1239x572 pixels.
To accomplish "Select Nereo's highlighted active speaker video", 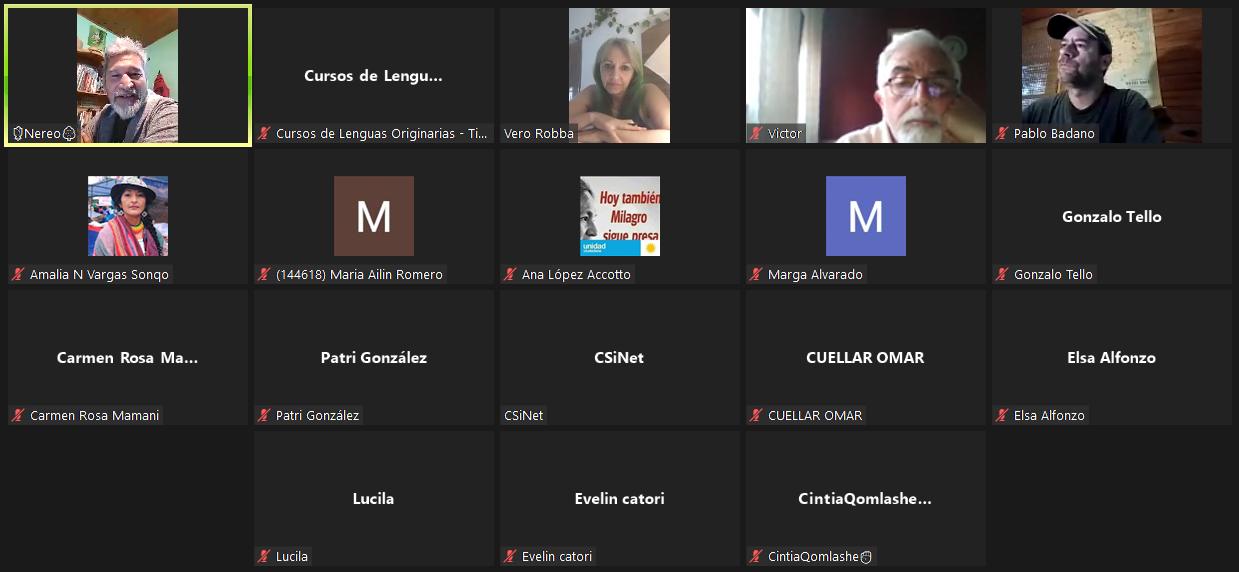I will 127,75.
